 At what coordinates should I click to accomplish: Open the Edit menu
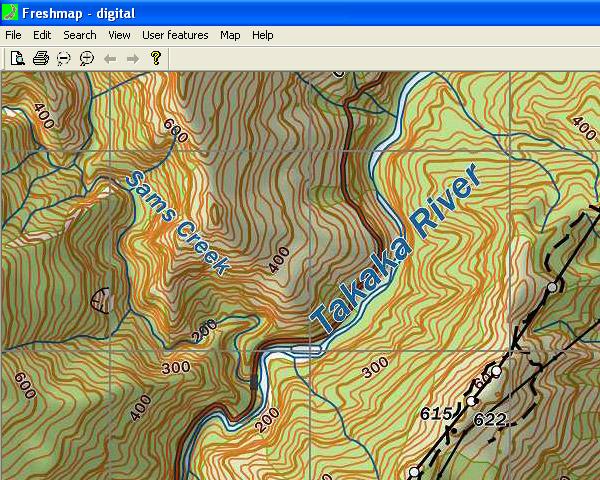42,35
